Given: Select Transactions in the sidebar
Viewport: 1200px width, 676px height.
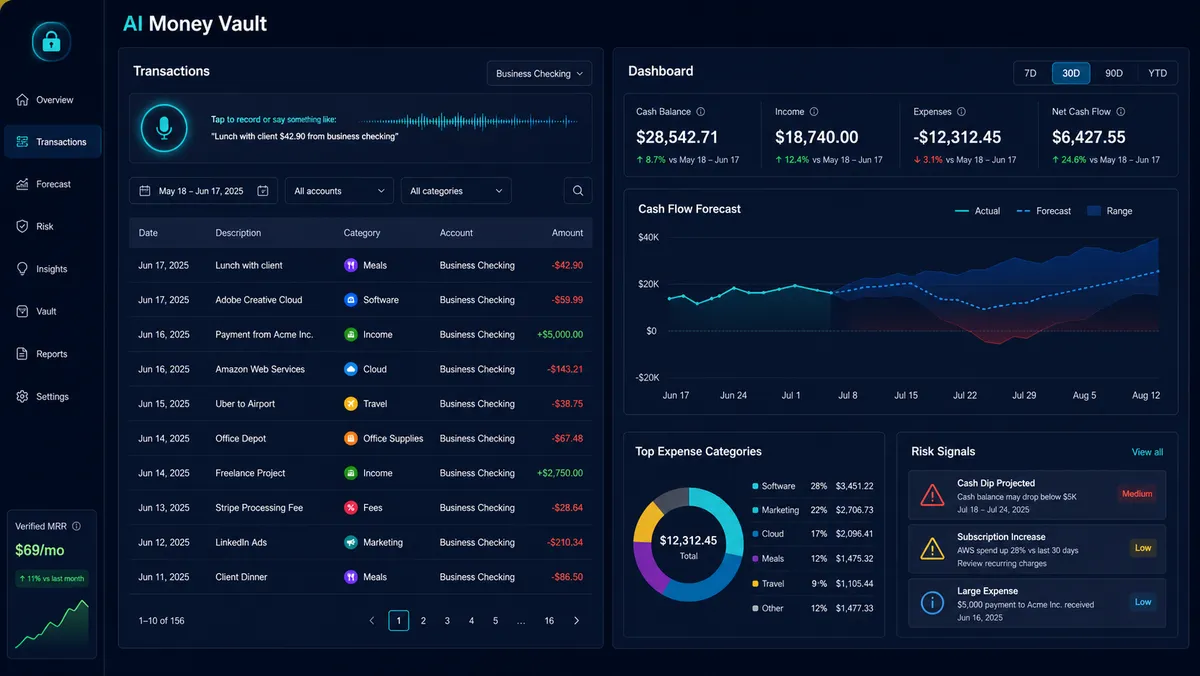Looking at the screenshot, I should pos(52,142).
